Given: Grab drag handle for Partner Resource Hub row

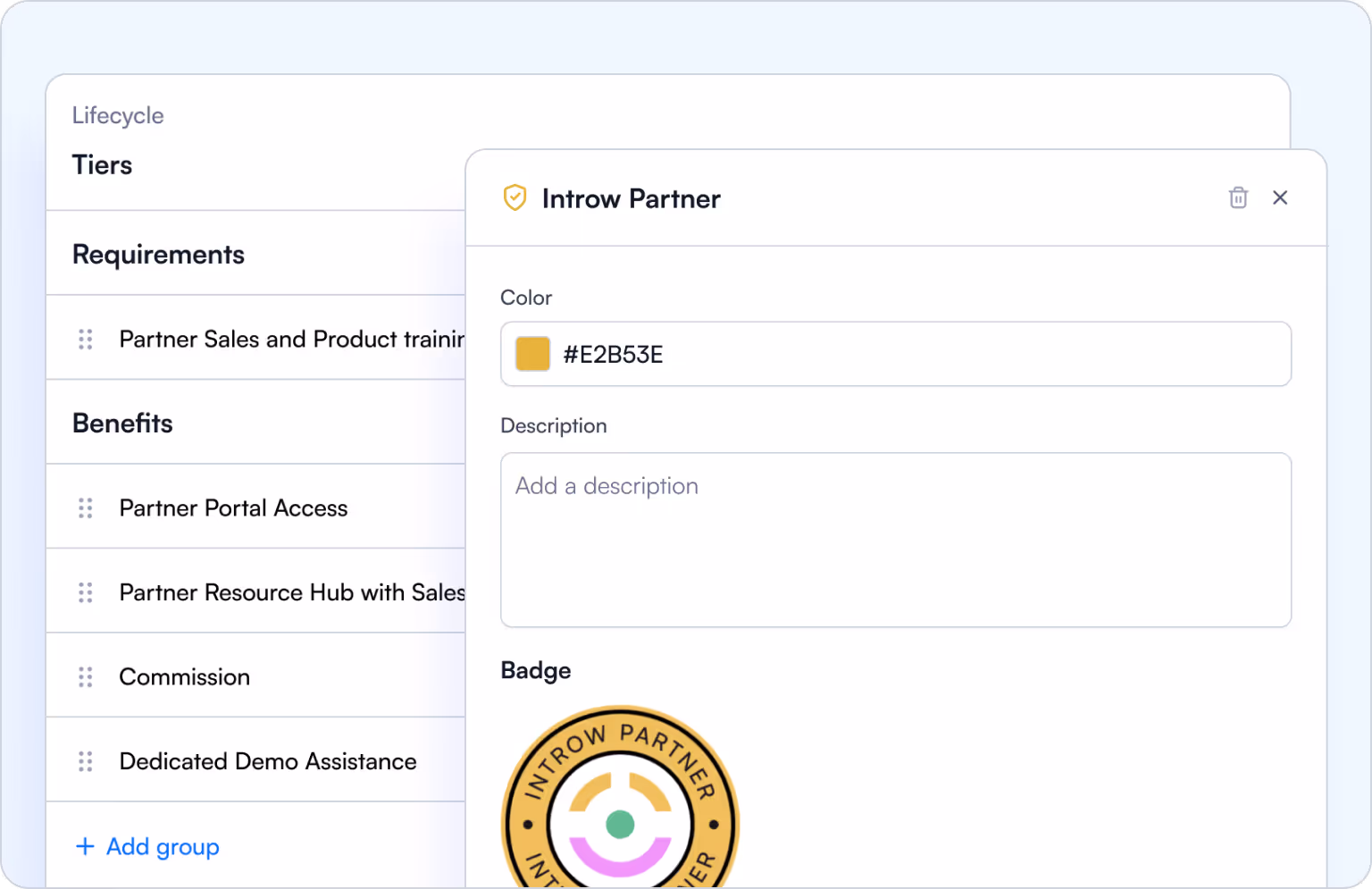Looking at the screenshot, I should click(86, 592).
